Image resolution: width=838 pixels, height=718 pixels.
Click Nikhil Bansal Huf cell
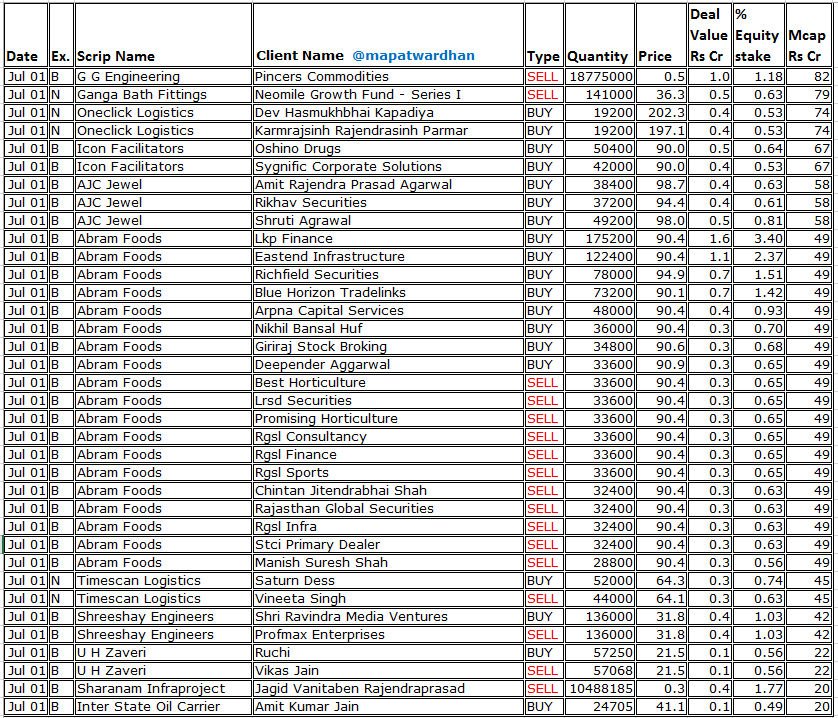389,328
